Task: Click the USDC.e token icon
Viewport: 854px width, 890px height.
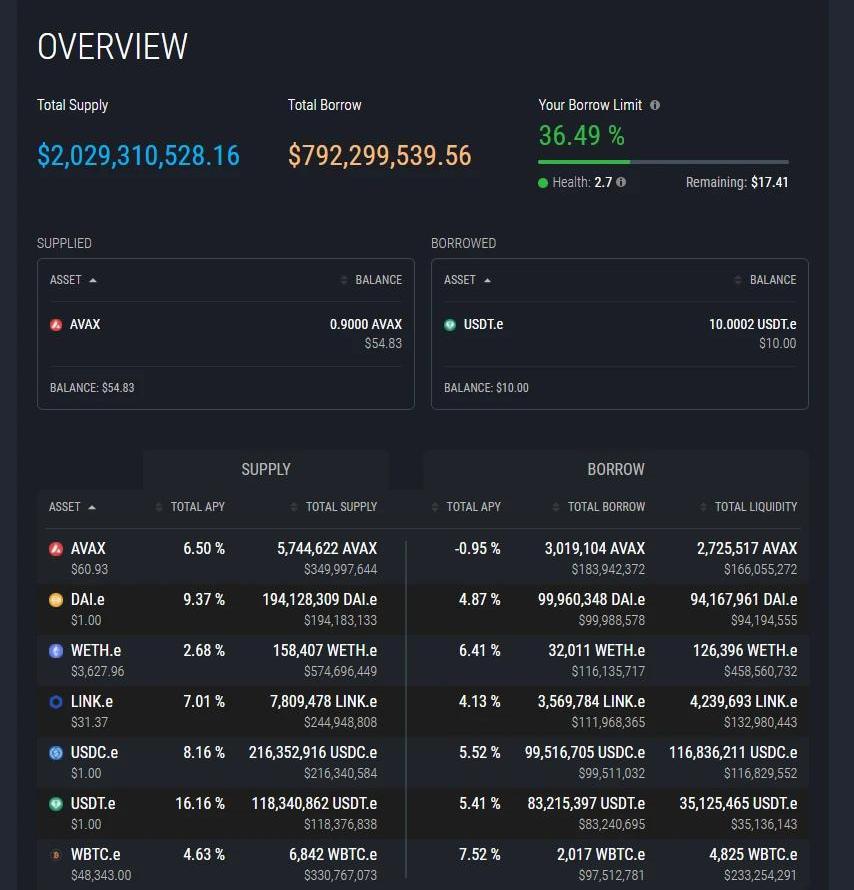Action: click(x=56, y=753)
